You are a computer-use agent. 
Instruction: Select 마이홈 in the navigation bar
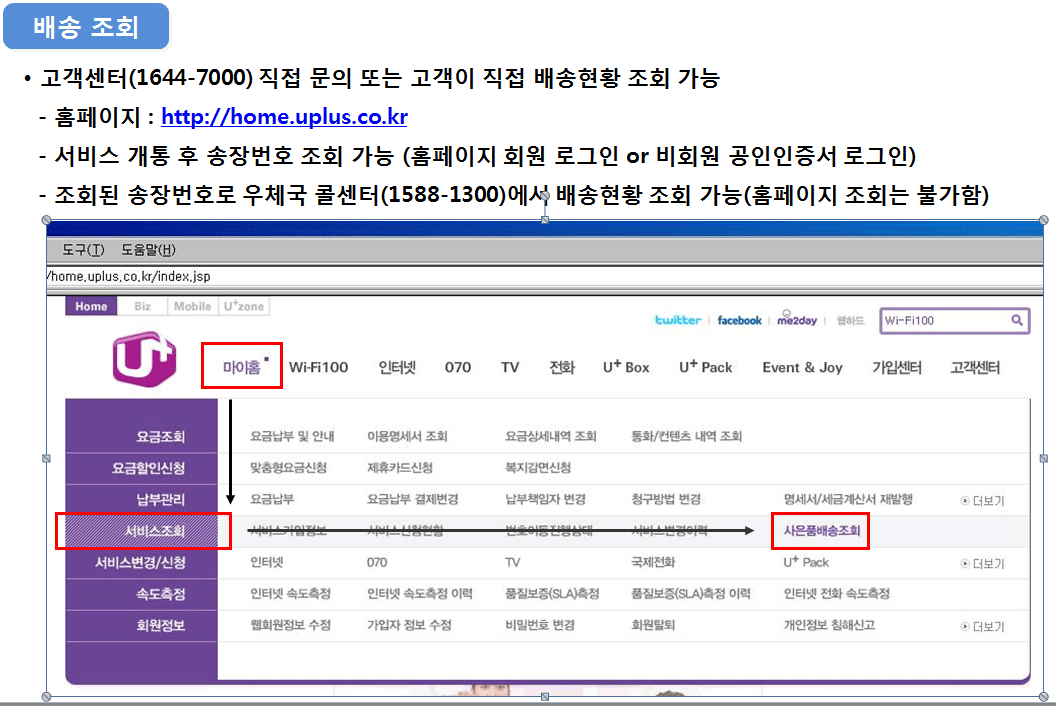coord(242,367)
